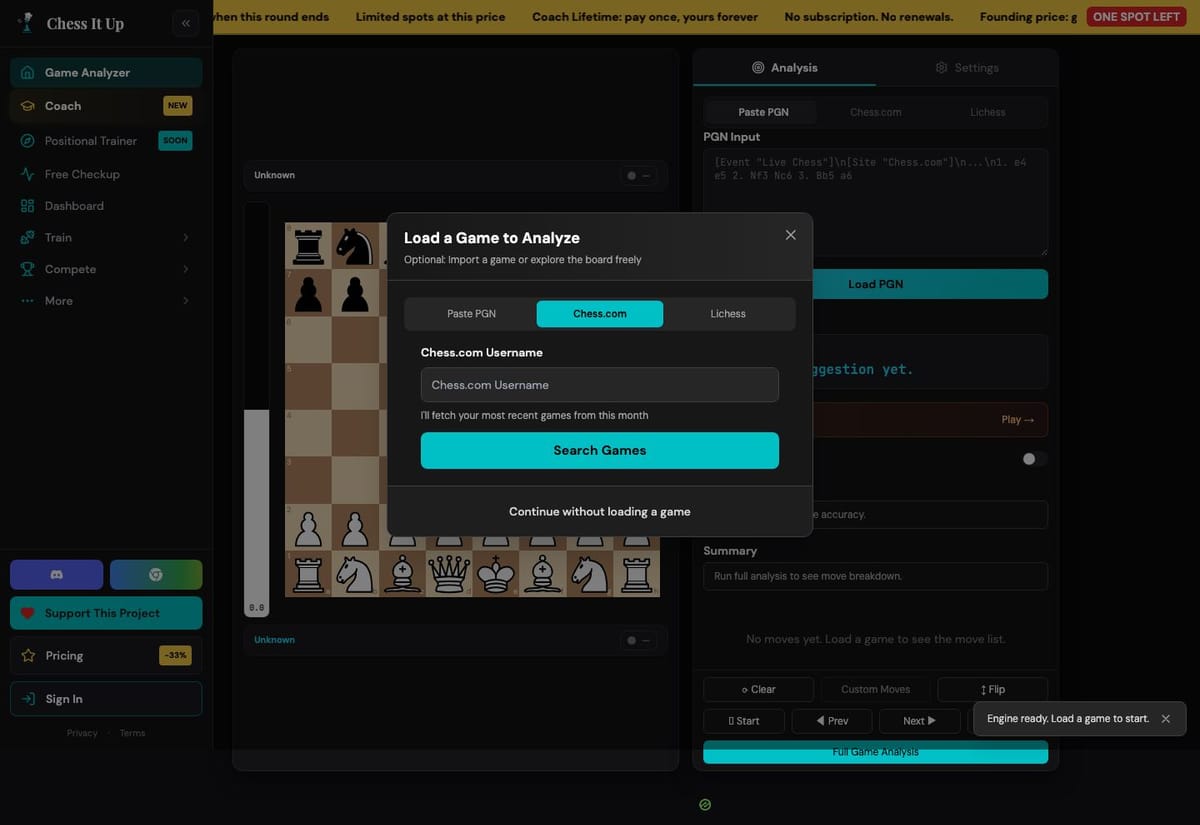Select the highlighted Chess.com tab in the dialog
The width and height of the screenshot is (1200, 825).
tap(600, 314)
